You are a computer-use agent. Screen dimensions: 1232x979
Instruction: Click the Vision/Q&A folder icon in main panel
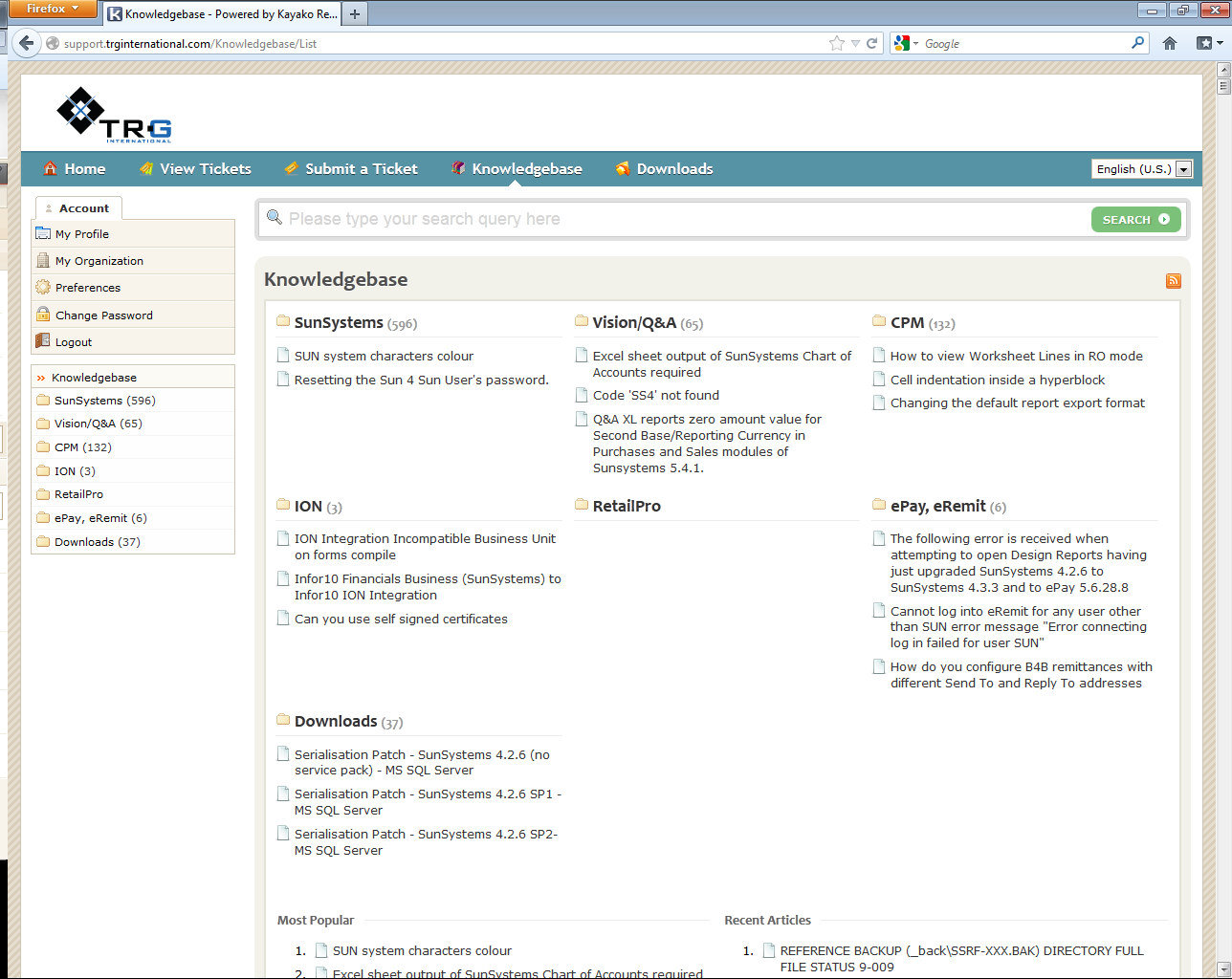582,321
